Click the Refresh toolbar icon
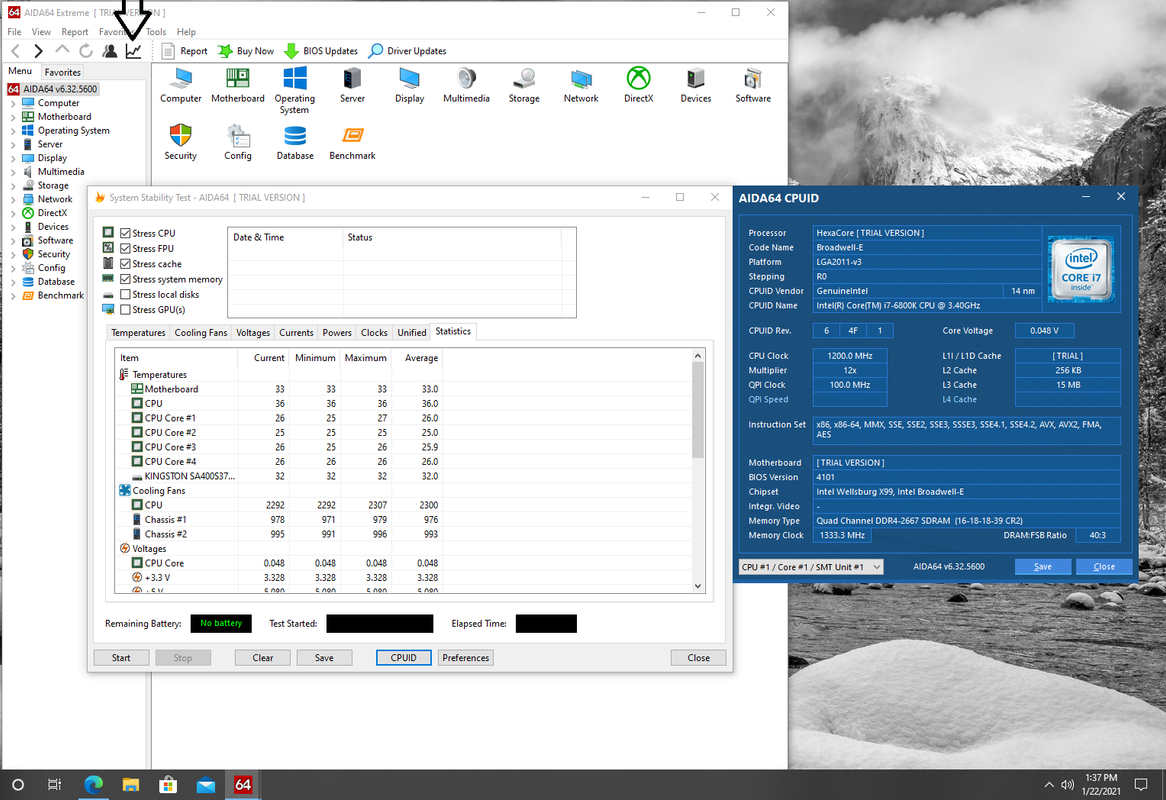Image resolution: width=1166 pixels, height=800 pixels. pos(86,51)
